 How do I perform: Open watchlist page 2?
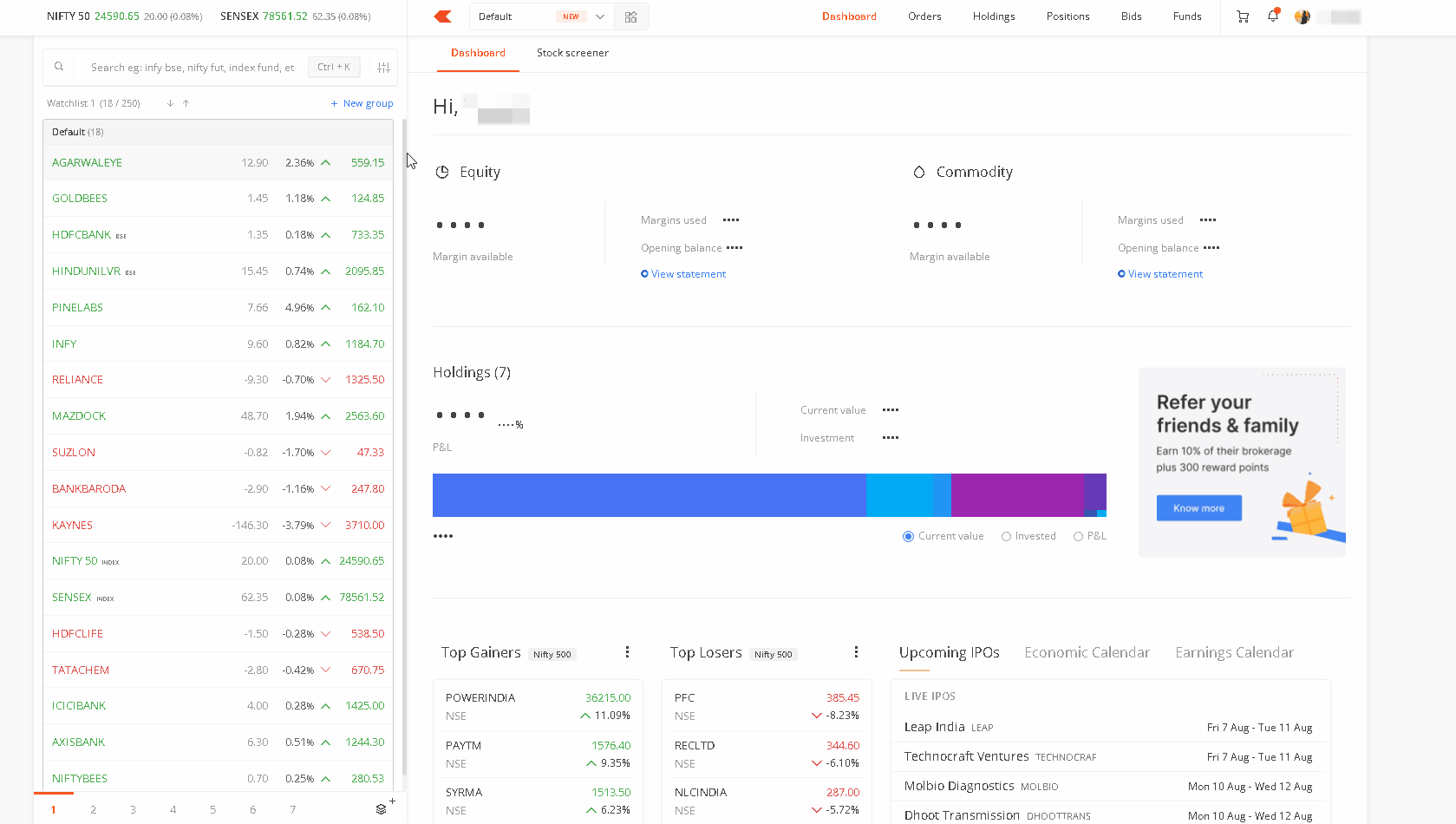point(94,810)
